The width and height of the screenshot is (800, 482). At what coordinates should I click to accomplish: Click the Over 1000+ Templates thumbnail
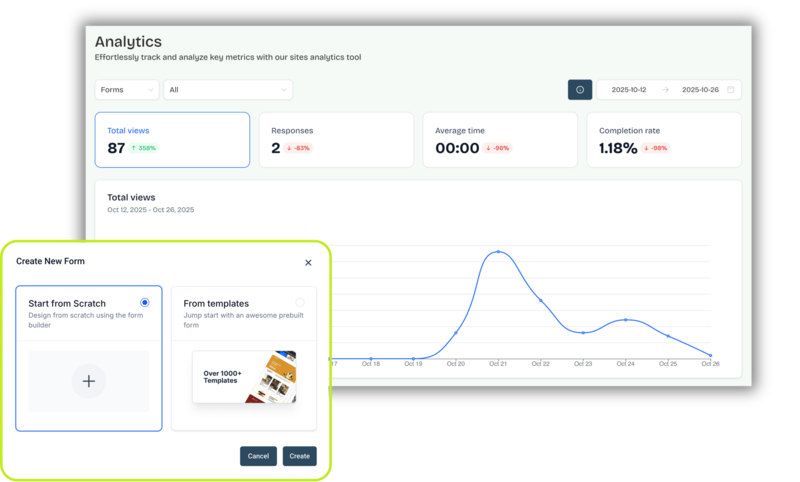(245, 377)
